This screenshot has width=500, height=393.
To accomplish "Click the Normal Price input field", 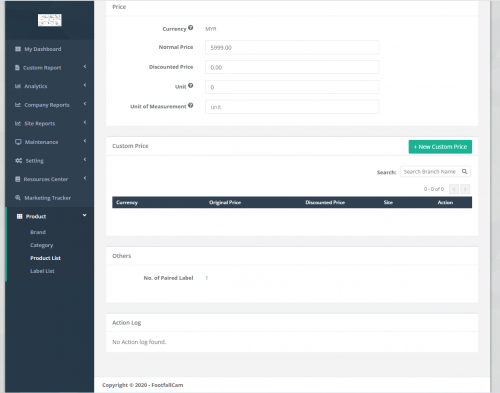I will point(292,47).
